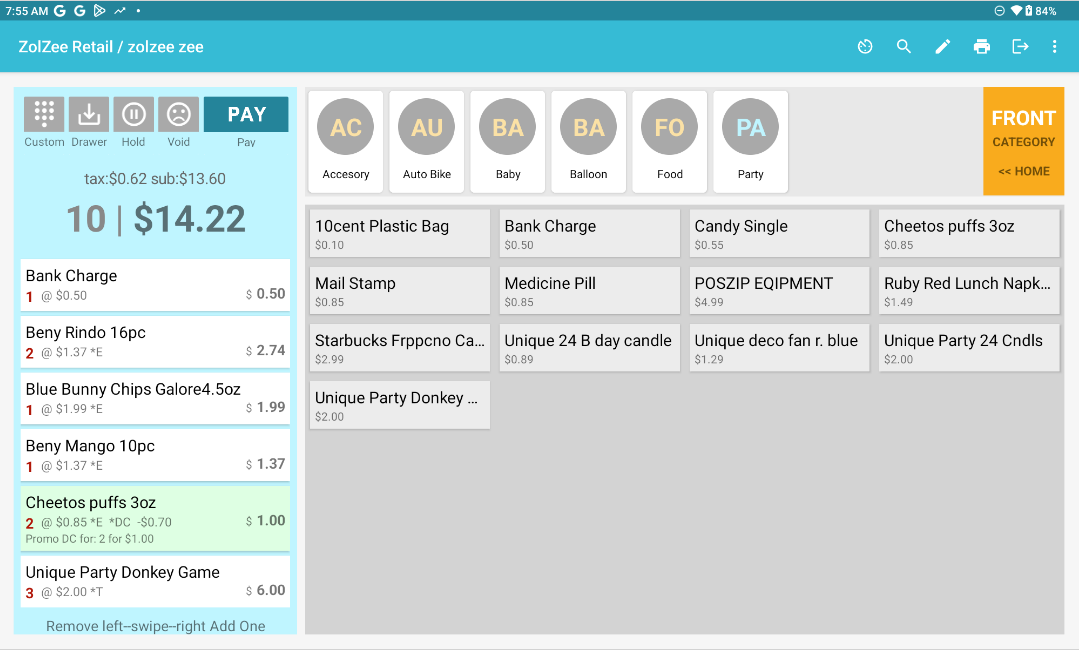Print using the printer icon
1079x650 pixels.
[x=982, y=47]
